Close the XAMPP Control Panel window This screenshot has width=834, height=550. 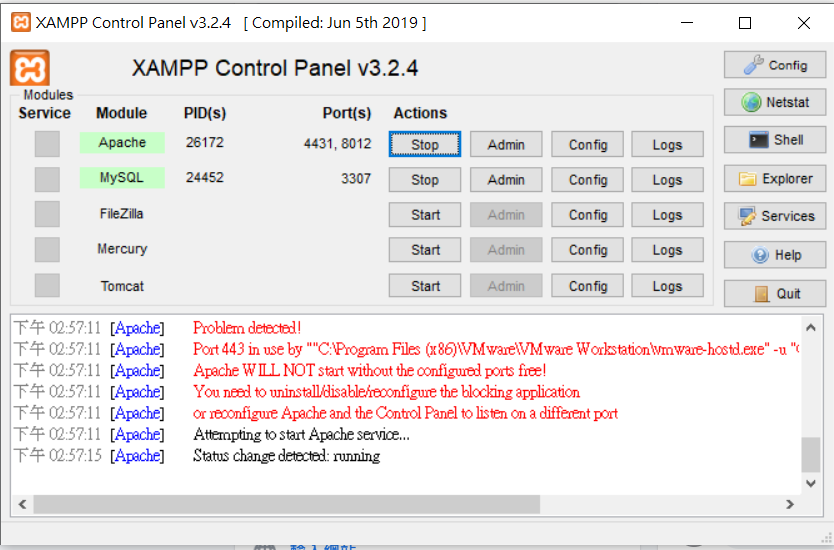point(804,23)
